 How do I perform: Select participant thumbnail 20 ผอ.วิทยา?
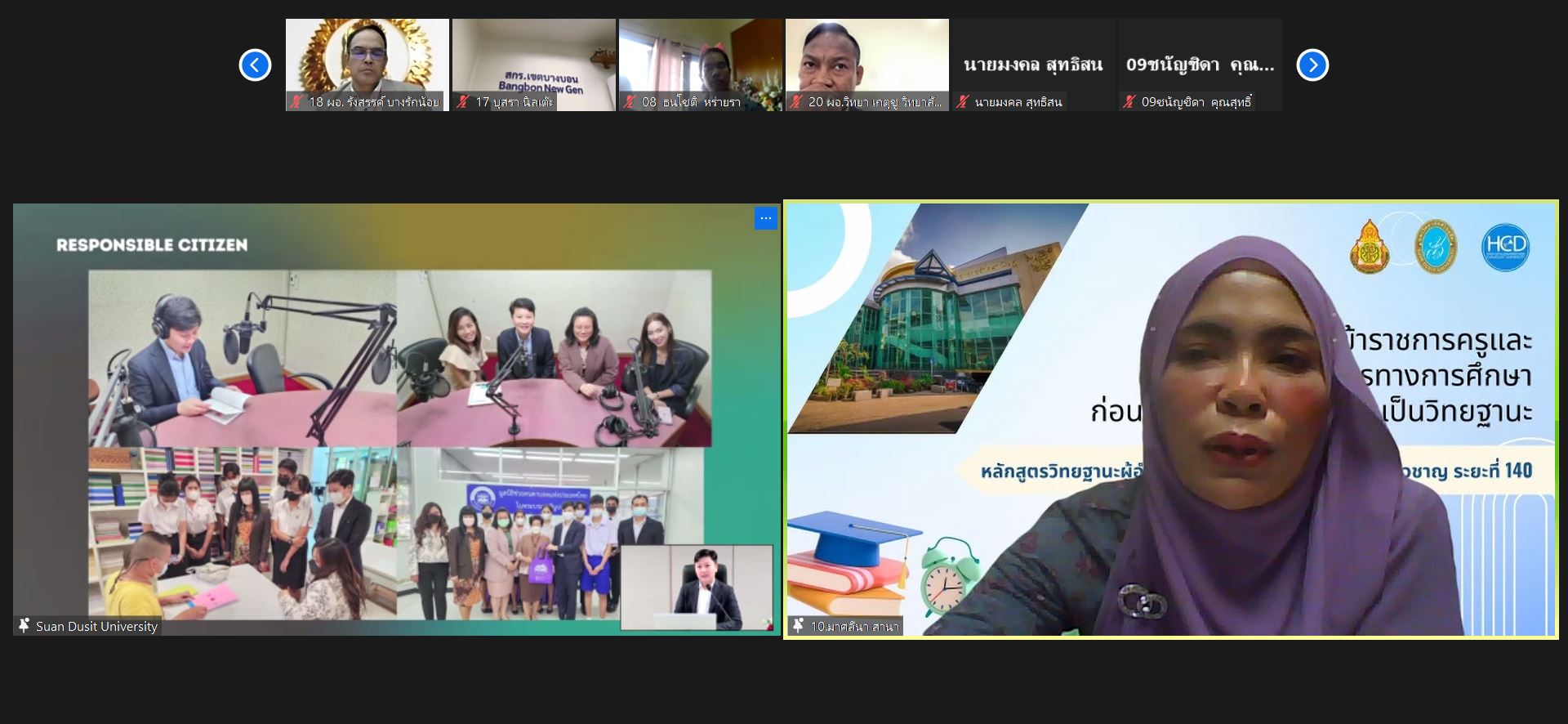[x=867, y=65]
